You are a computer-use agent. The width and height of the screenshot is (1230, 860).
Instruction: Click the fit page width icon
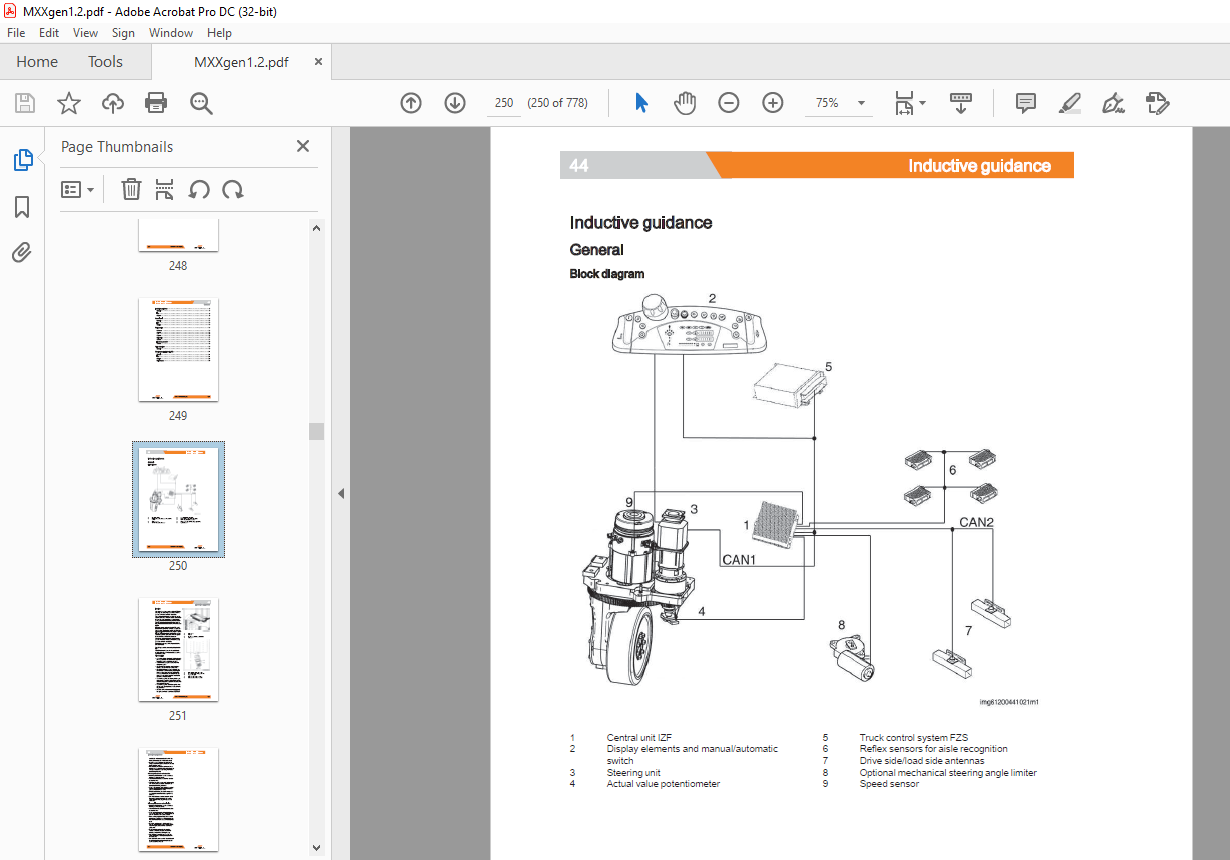904,103
